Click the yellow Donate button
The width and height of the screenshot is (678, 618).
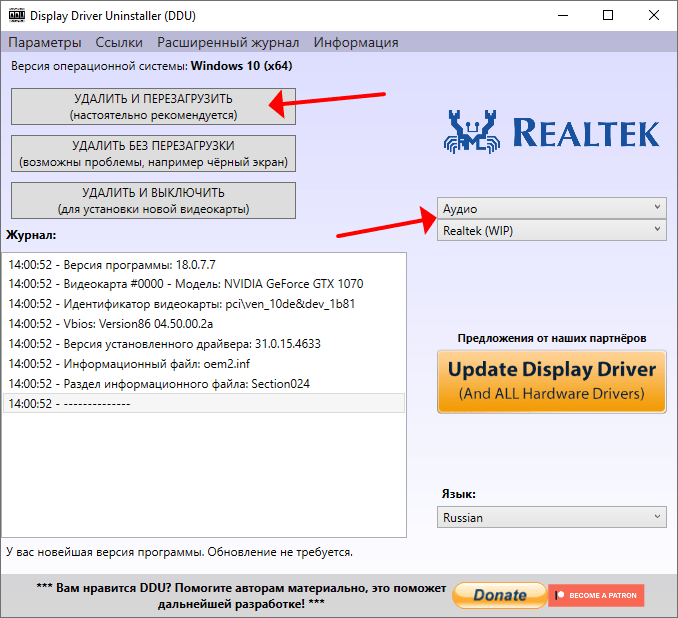point(500,595)
